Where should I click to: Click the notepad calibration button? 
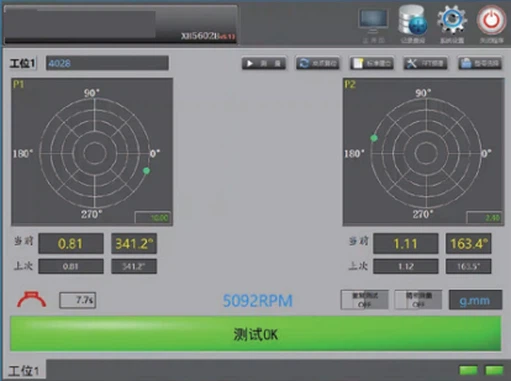click(x=372, y=63)
